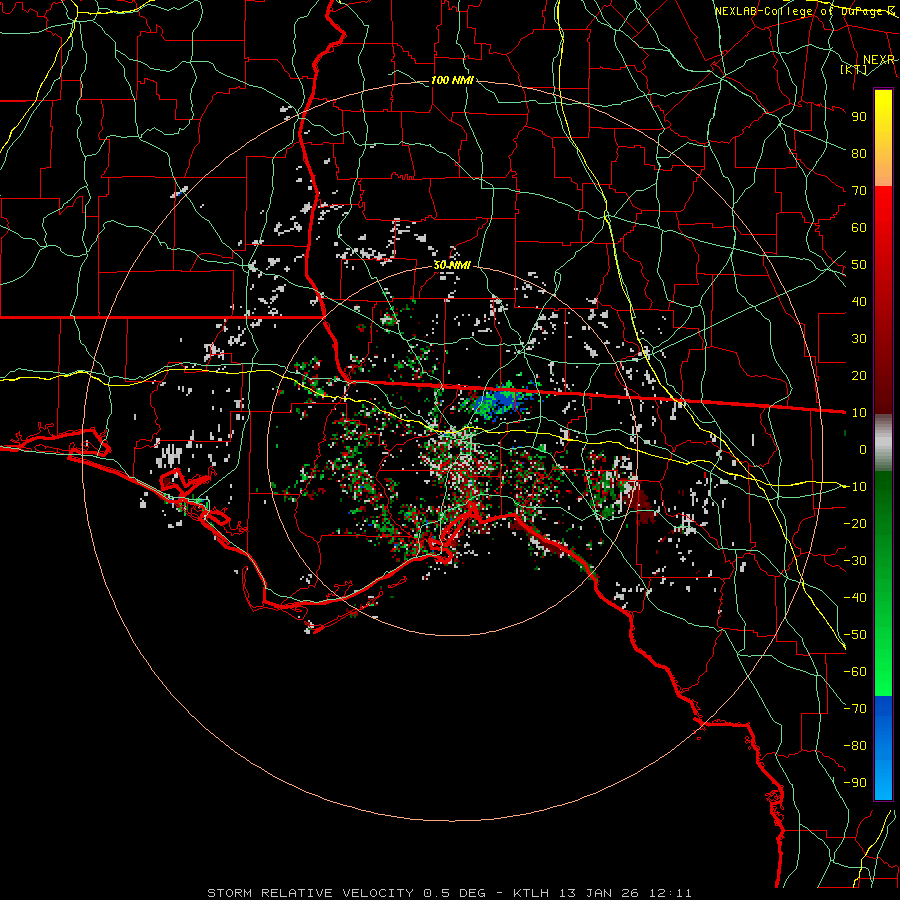The image size is (900, 900).
Task: Click the -60 value on velocity scale
Action: click(x=855, y=672)
